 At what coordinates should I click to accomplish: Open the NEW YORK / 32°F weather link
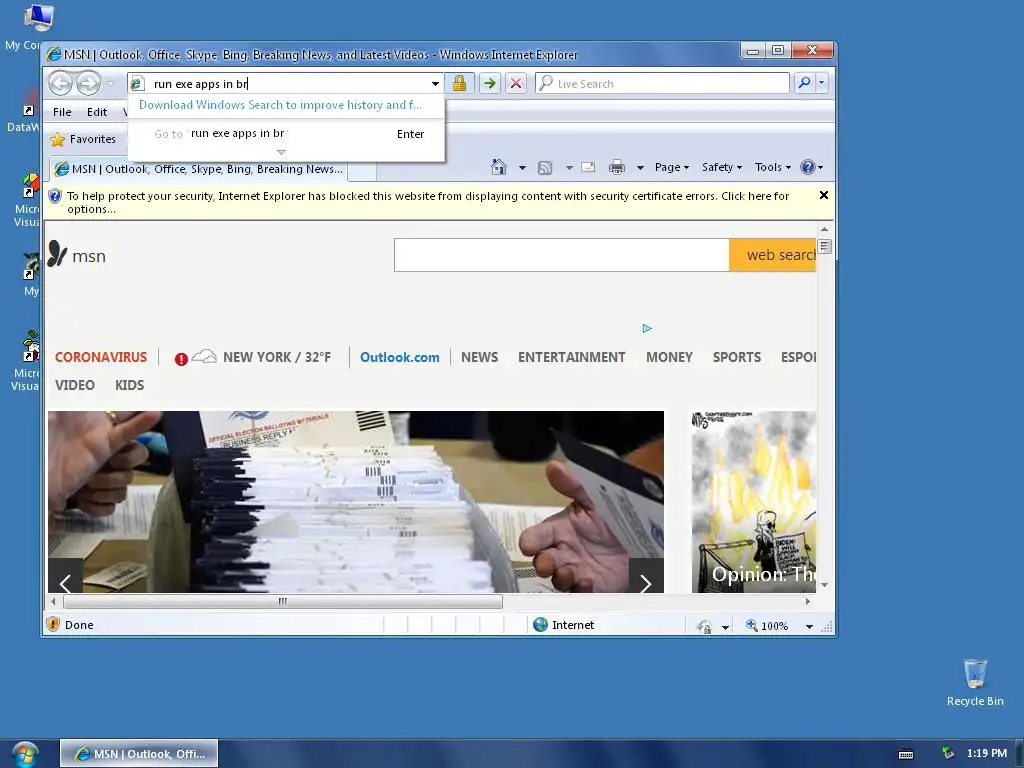pos(277,357)
